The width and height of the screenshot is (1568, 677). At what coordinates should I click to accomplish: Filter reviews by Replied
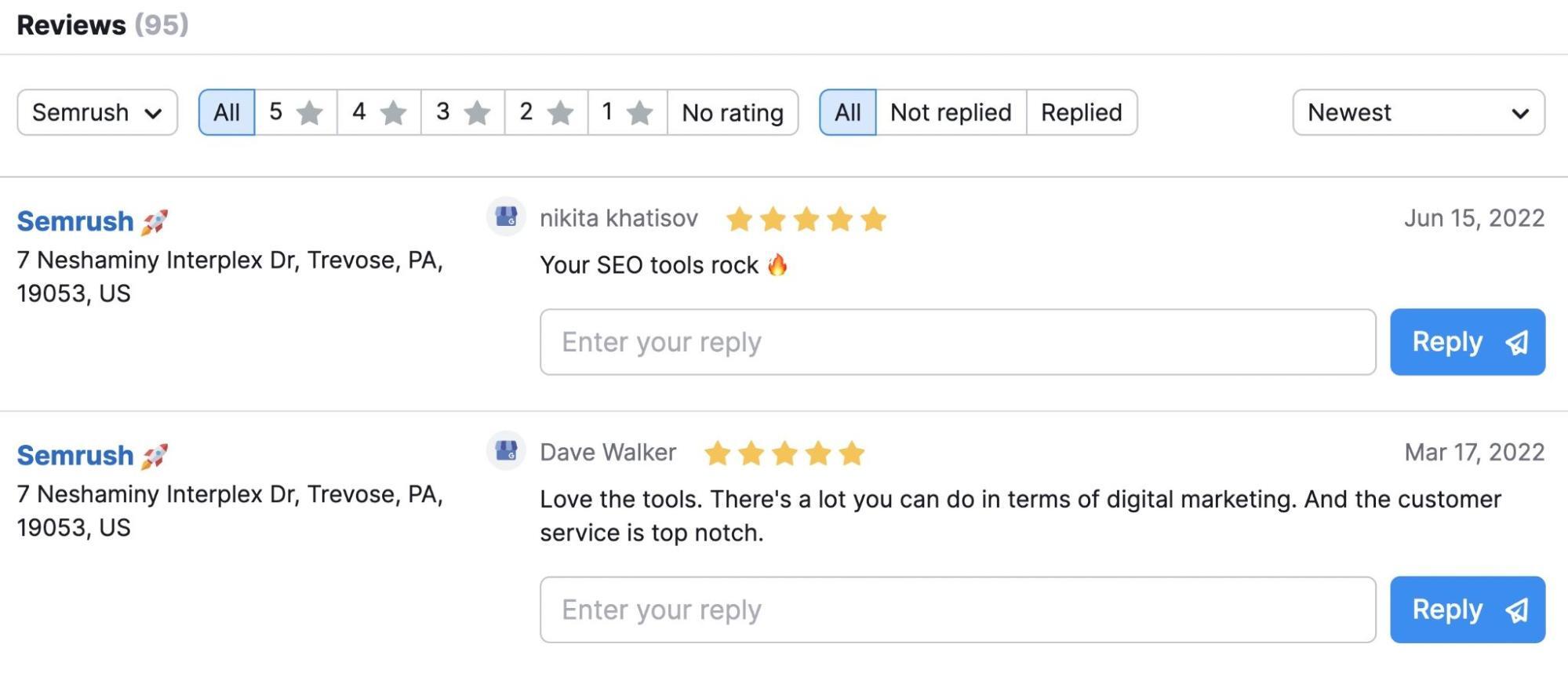[x=1080, y=112]
